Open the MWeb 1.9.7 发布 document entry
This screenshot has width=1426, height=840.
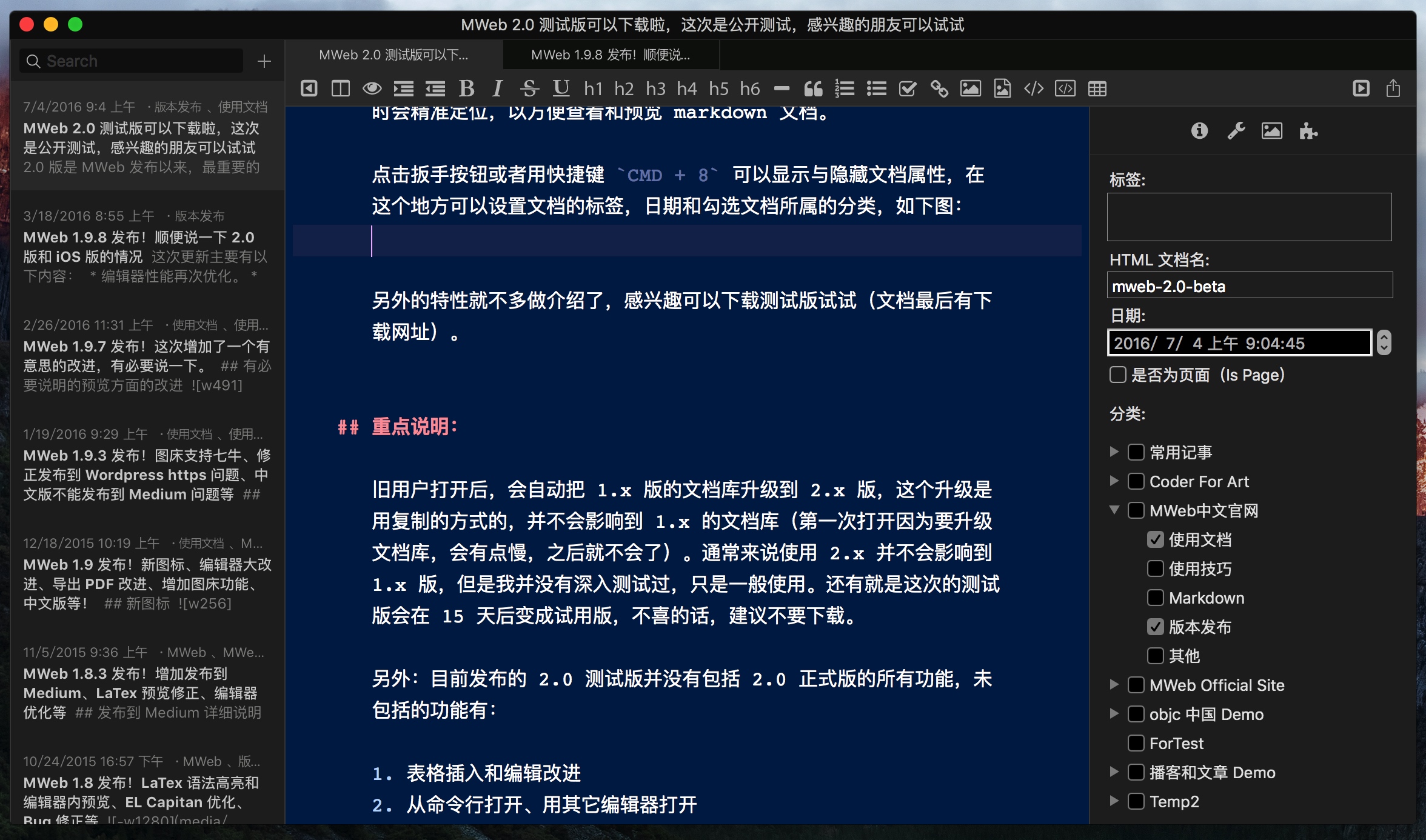[x=147, y=355]
